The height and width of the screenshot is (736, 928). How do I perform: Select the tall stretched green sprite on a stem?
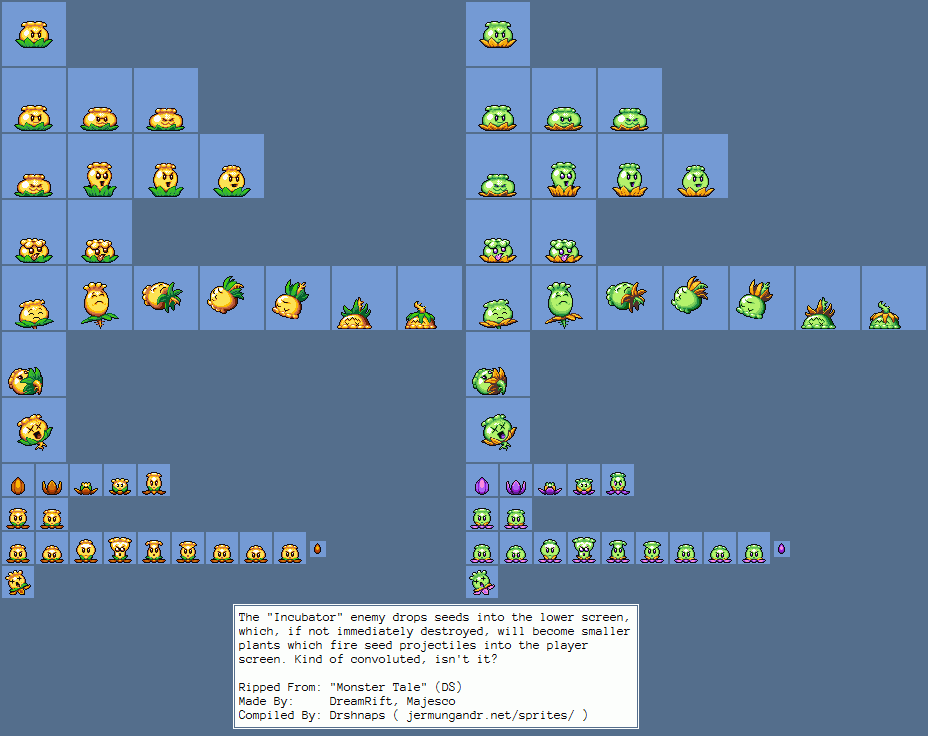point(562,305)
